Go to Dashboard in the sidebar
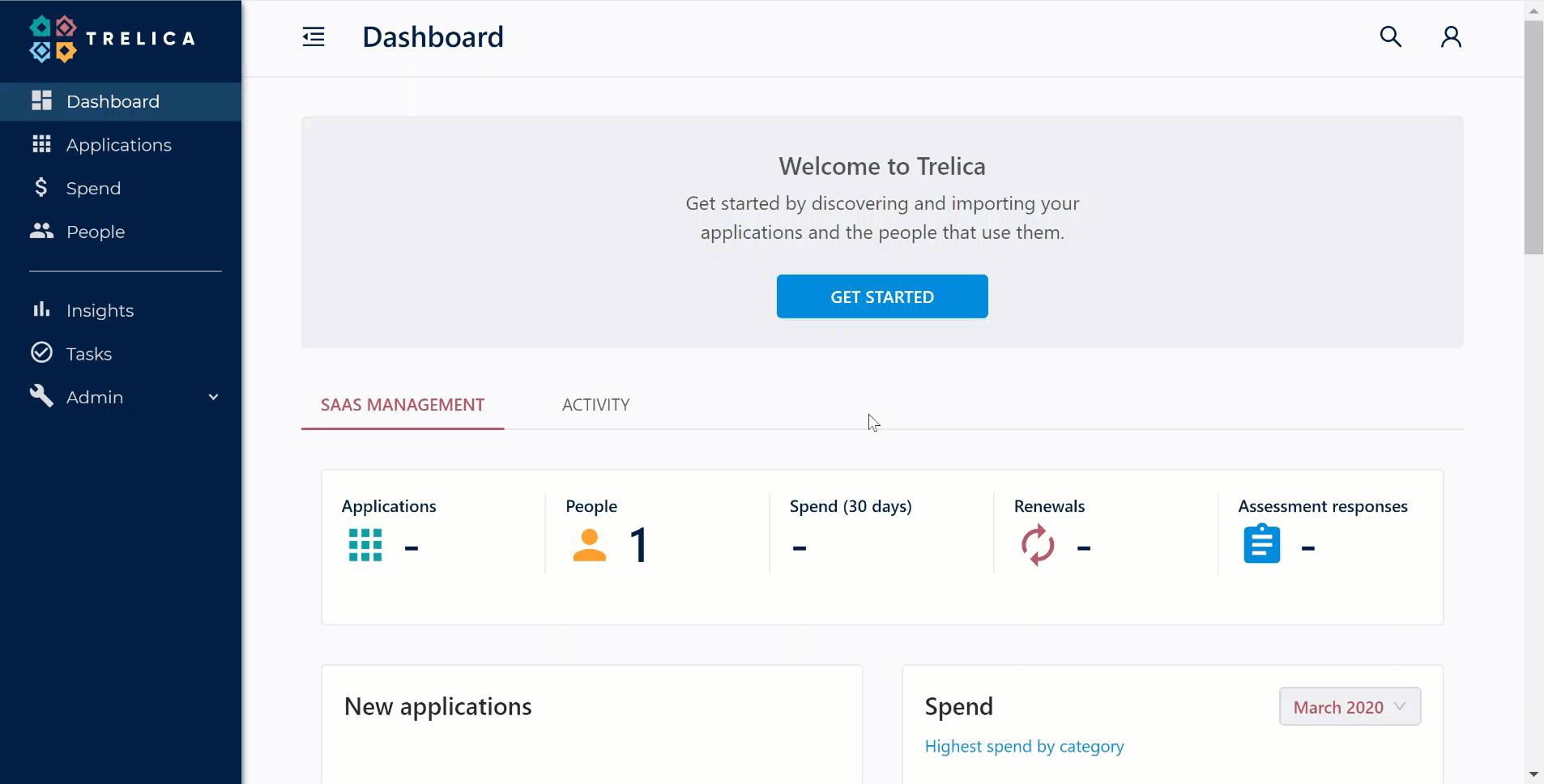The width and height of the screenshot is (1544, 784). [121, 101]
